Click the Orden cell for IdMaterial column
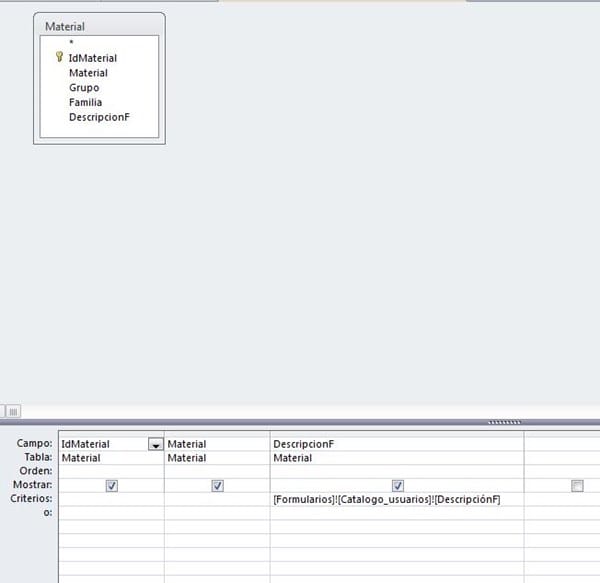The height and width of the screenshot is (583, 600). 111,471
